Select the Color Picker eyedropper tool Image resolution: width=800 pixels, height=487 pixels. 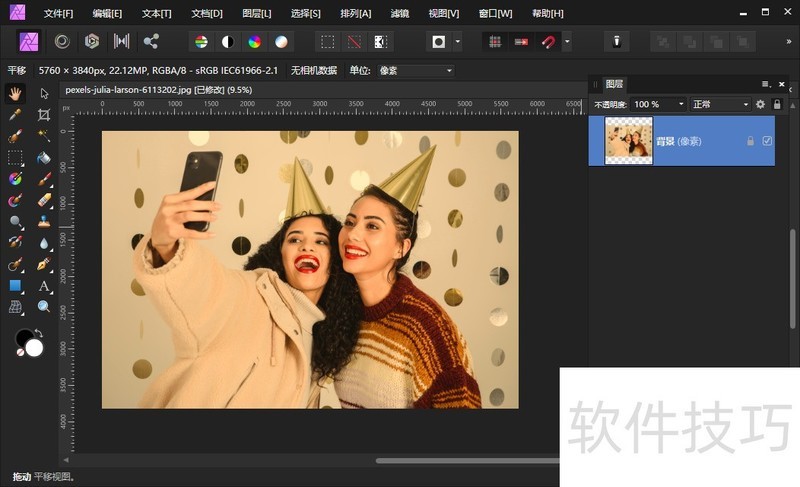point(15,115)
